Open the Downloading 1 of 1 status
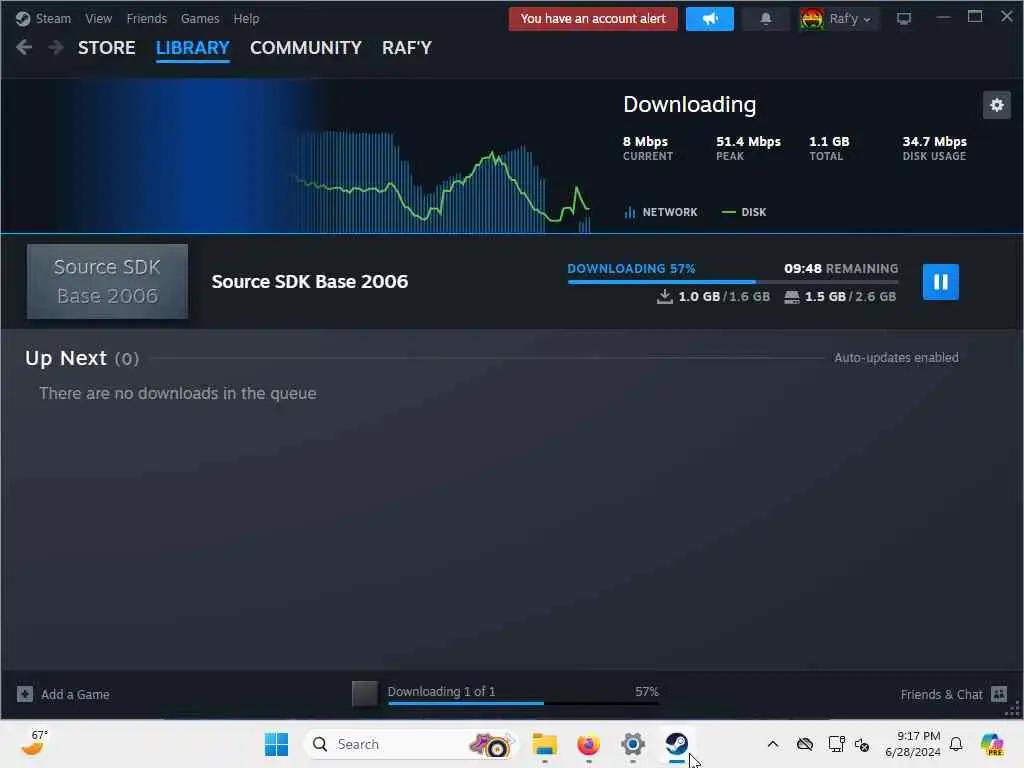Image resolution: width=1024 pixels, height=768 pixels. tap(441, 691)
